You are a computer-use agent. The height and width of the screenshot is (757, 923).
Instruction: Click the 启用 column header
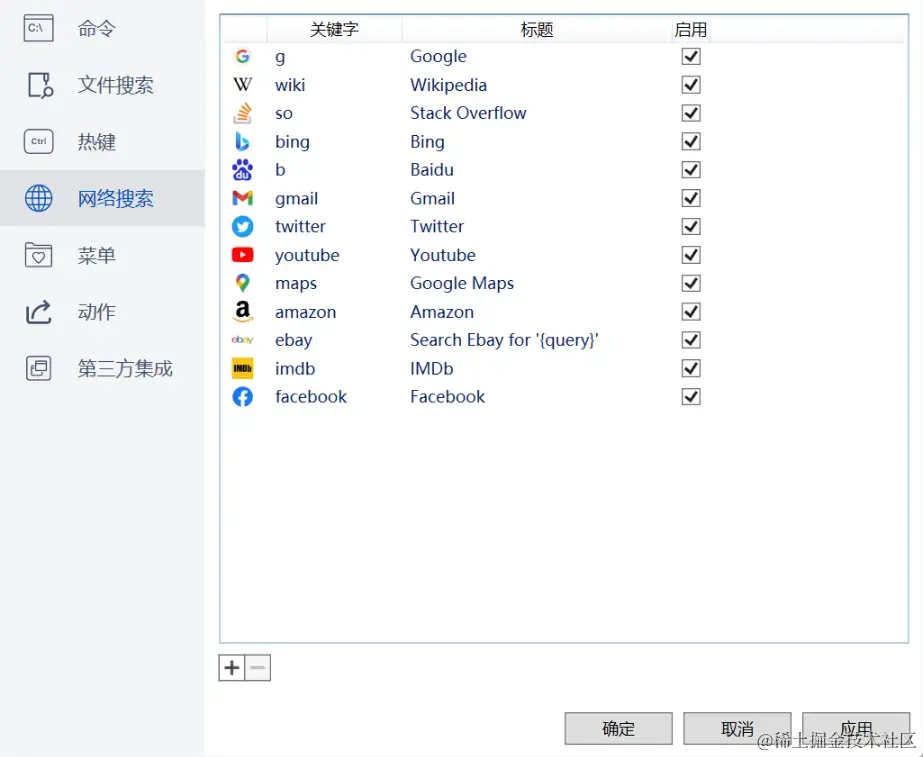pos(691,29)
